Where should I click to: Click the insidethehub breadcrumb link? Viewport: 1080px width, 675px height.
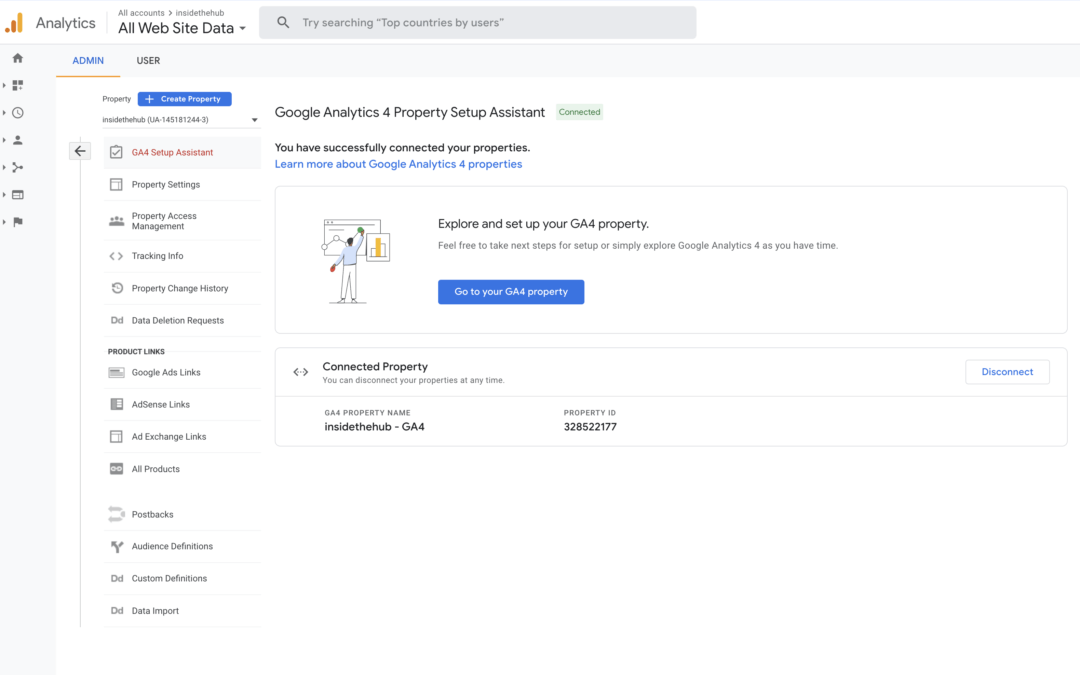click(x=200, y=13)
